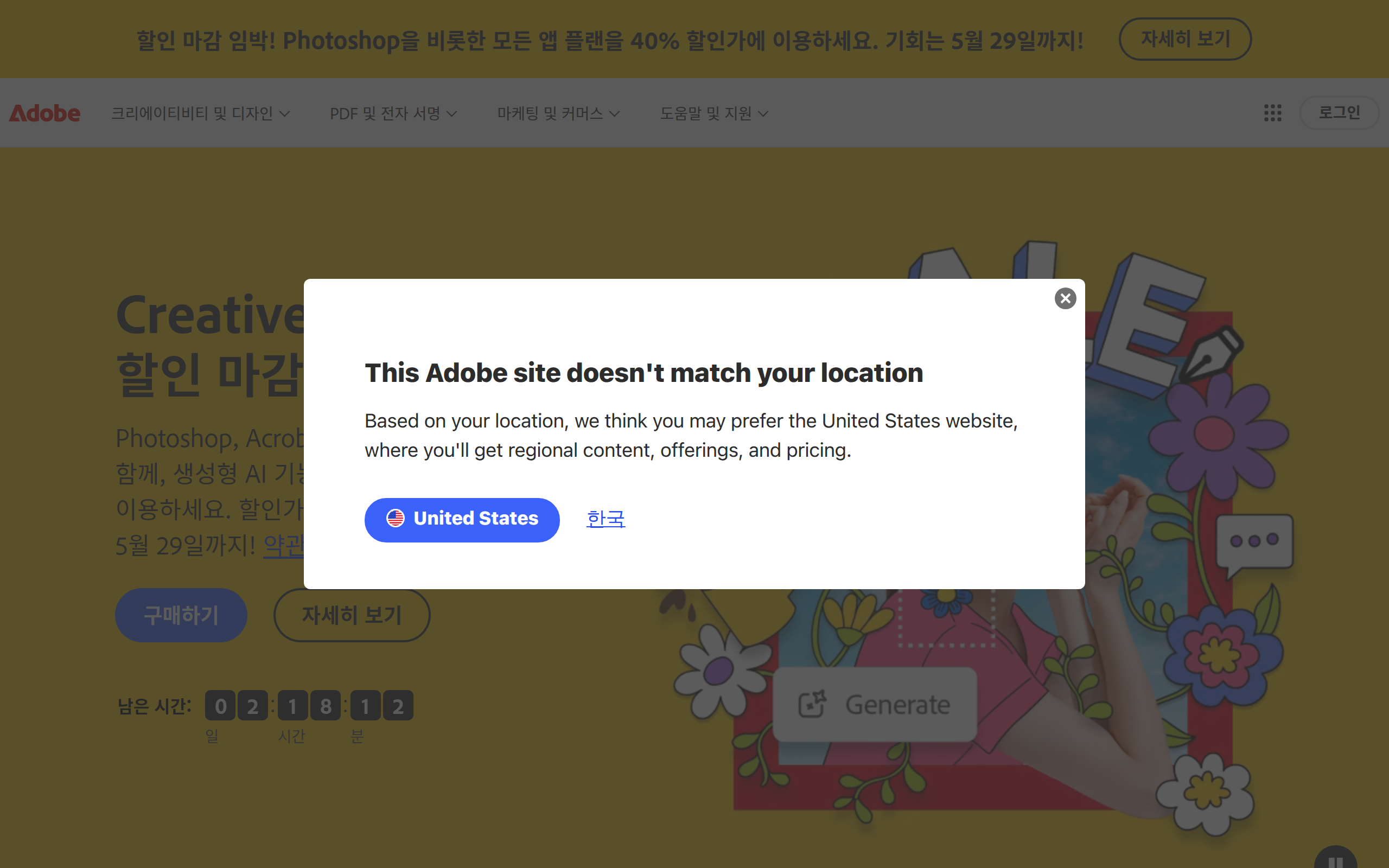Click 자세히 보기 next to 구매하기
1389x868 pixels.
point(352,615)
